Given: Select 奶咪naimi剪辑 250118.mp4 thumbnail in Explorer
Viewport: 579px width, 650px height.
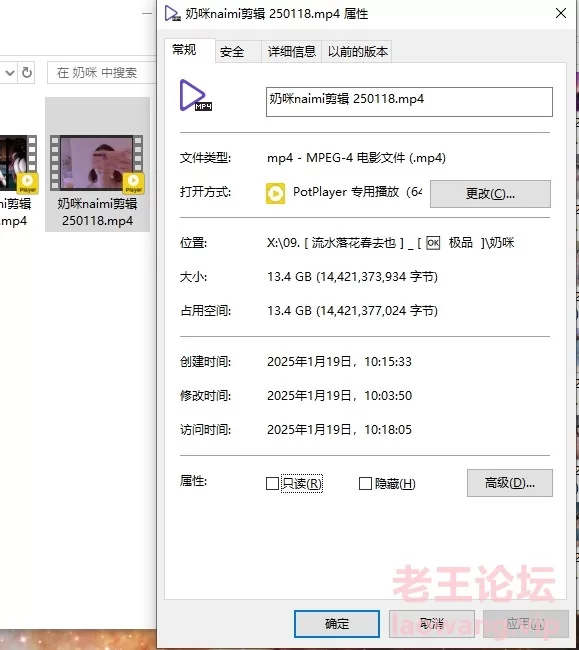Looking at the screenshot, I should coord(97,164).
